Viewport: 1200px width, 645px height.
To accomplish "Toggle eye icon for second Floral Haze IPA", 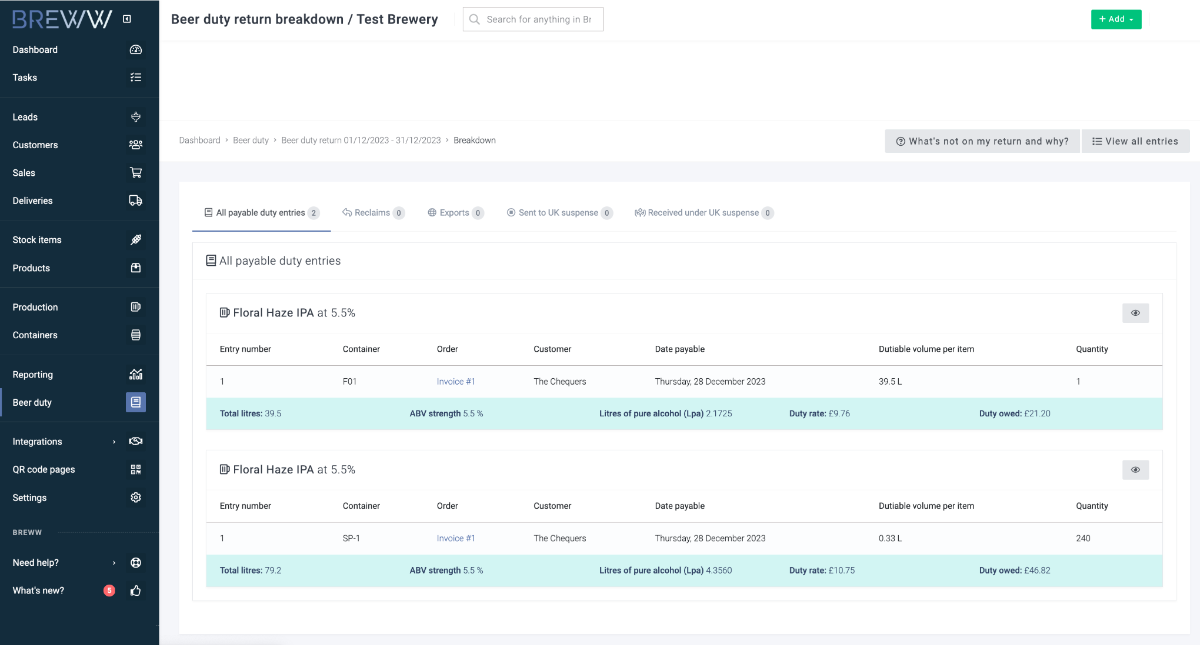I will (x=1135, y=470).
